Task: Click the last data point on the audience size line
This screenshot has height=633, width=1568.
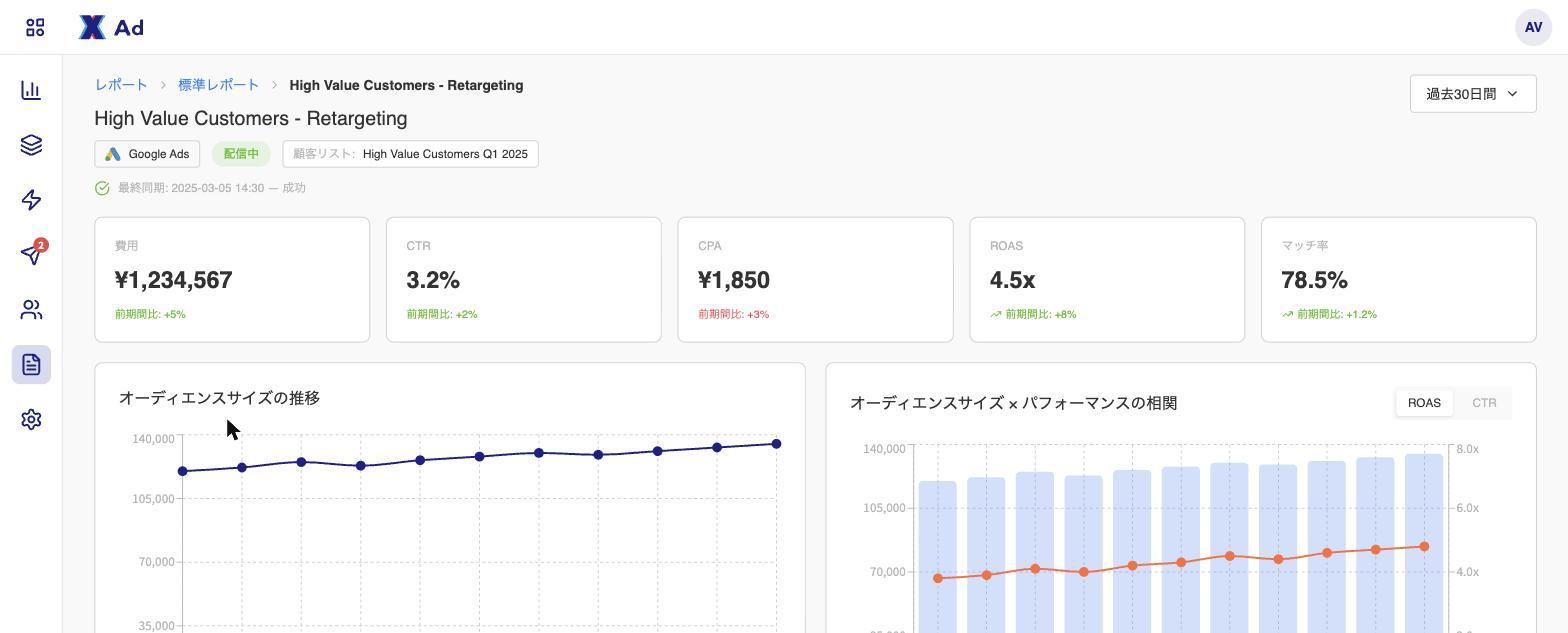Action: point(777,444)
